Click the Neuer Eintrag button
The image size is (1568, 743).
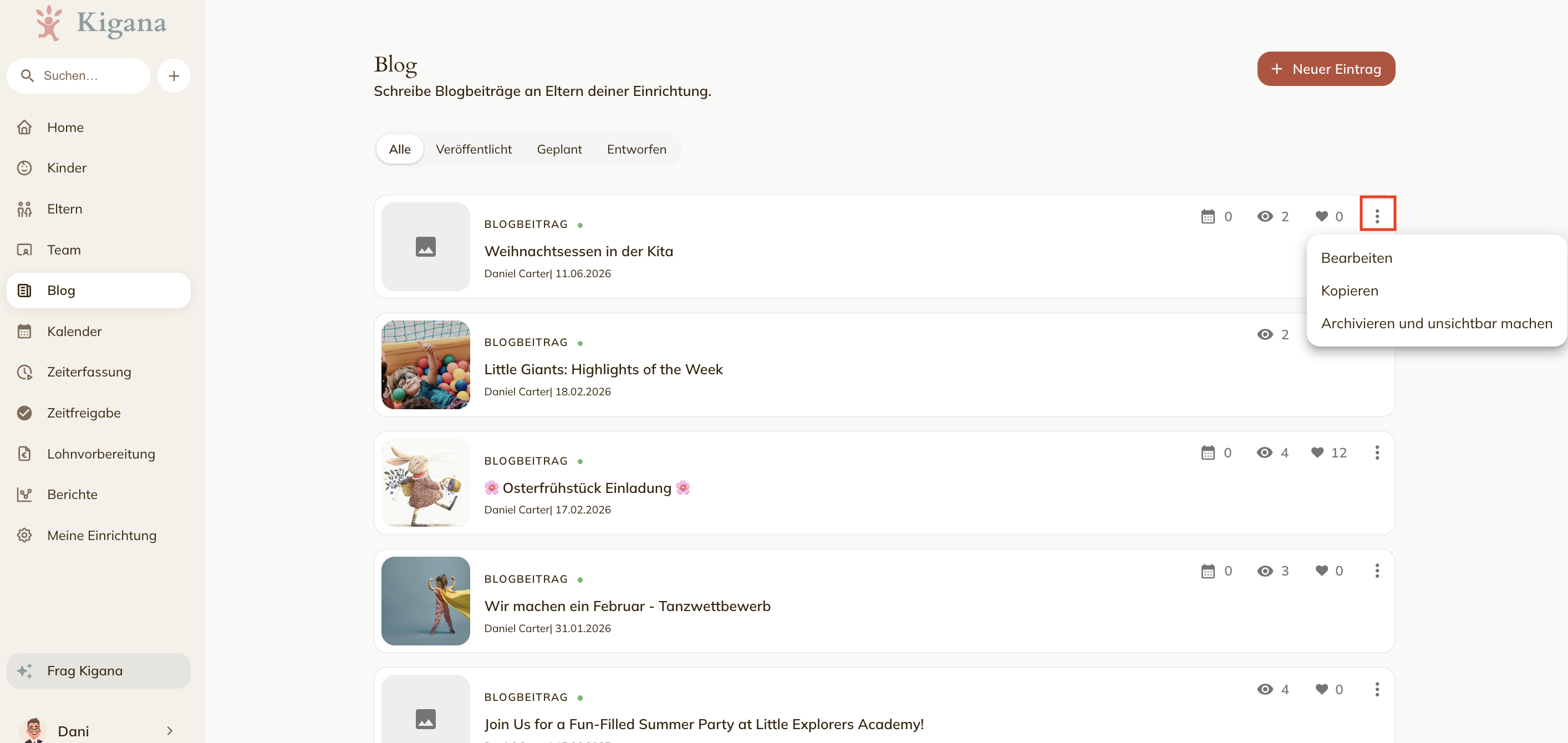(1326, 69)
